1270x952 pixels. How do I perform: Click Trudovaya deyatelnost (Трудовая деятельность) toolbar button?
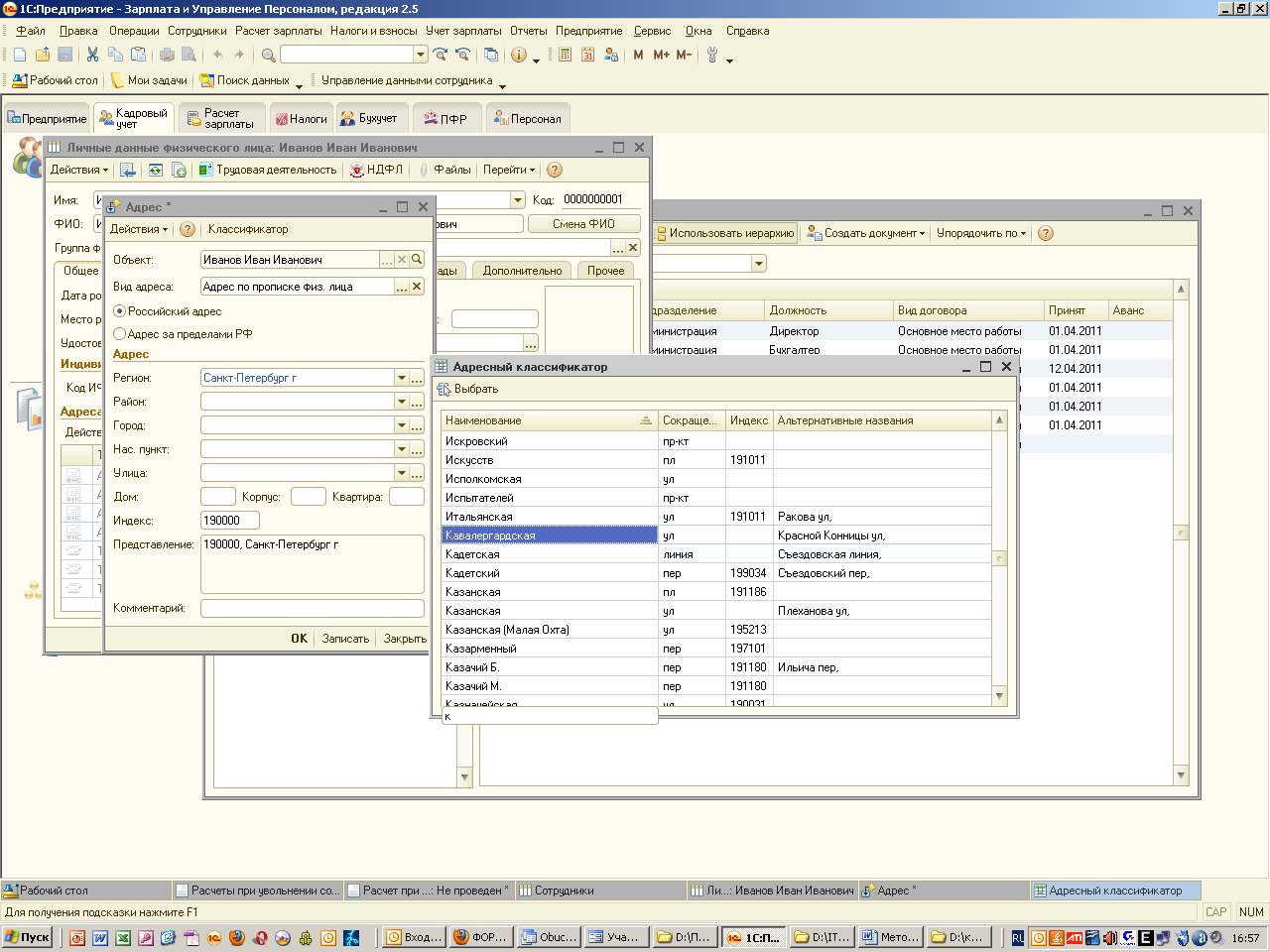pyautogui.click(x=268, y=170)
